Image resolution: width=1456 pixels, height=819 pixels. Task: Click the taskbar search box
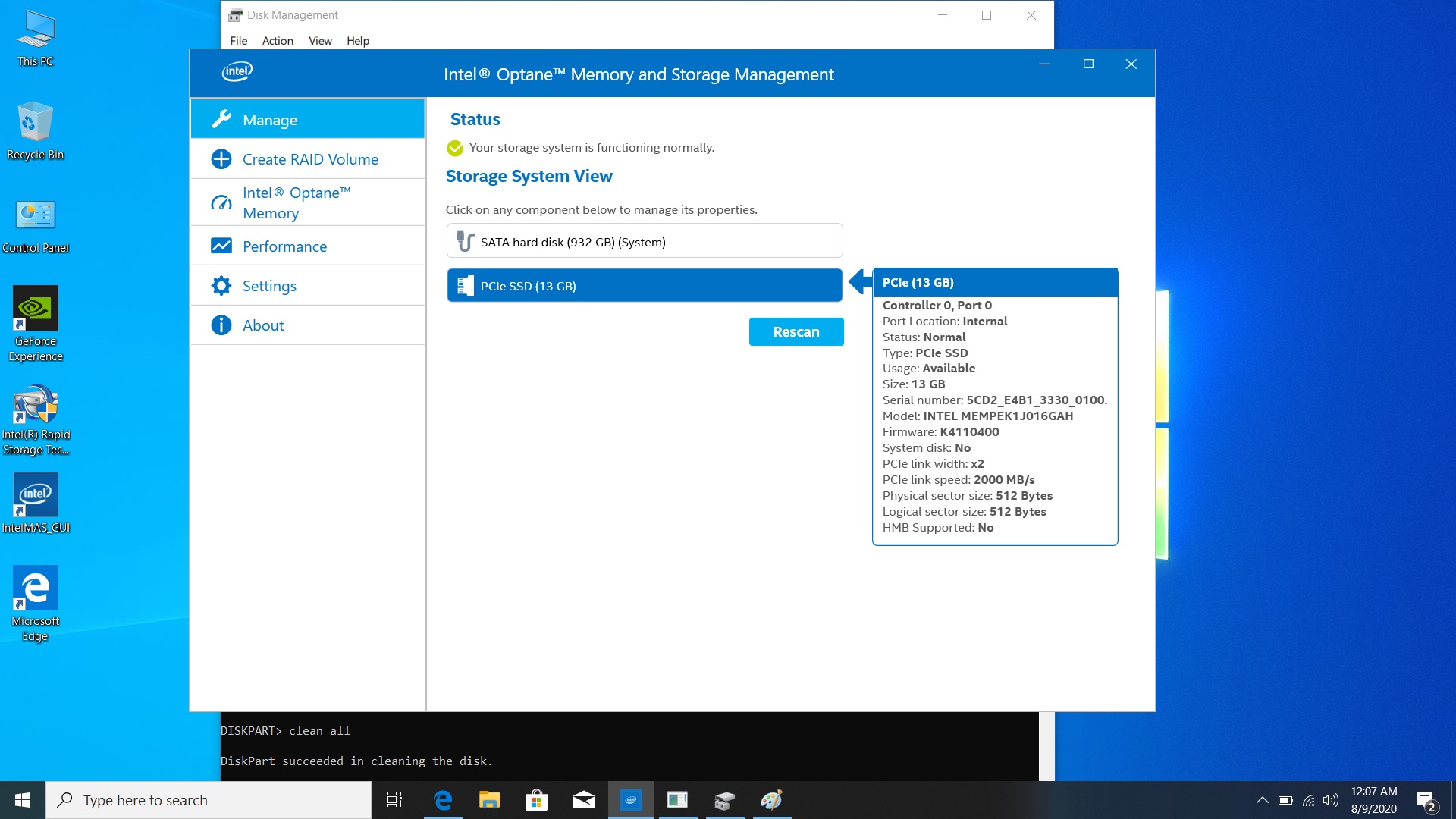[209, 800]
